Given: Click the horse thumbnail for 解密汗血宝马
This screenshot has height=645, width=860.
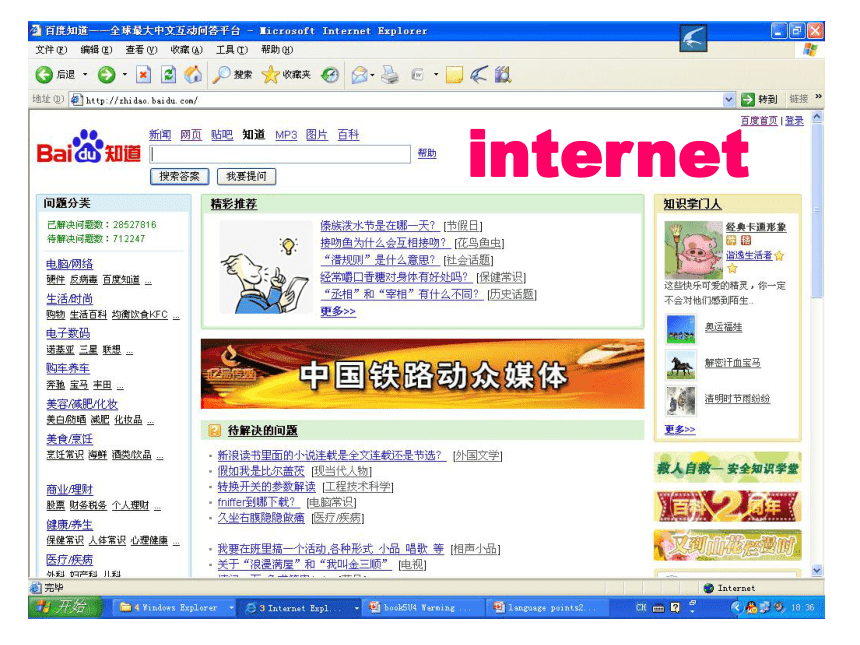Looking at the screenshot, I should (x=681, y=364).
